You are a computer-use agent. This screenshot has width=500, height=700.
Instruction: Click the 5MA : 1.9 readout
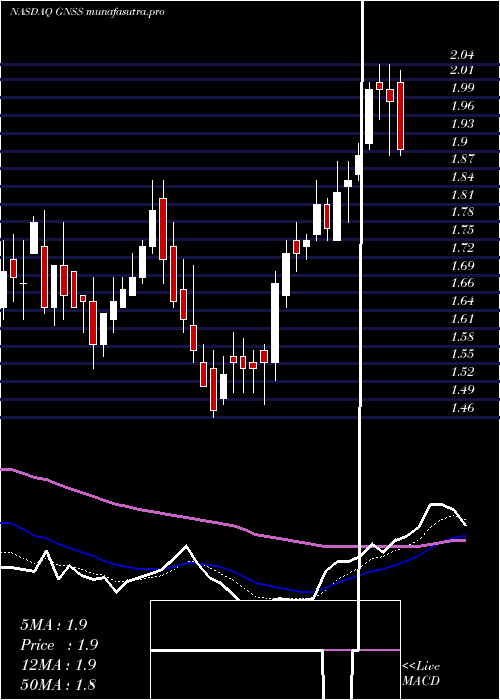click(x=54, y=625)
